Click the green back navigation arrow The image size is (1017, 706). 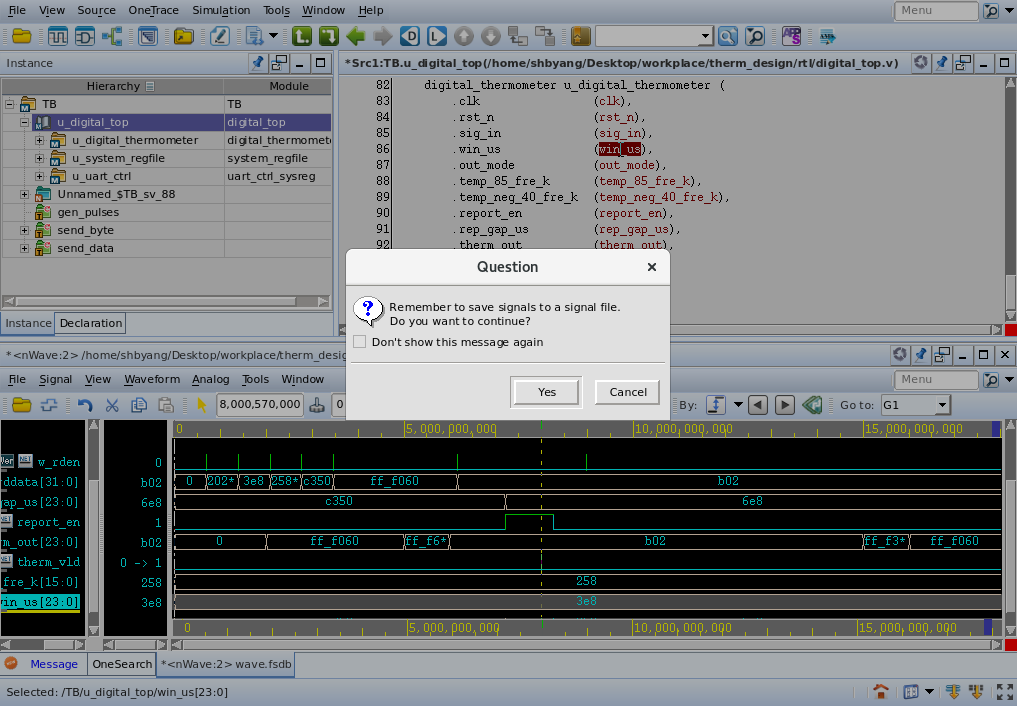(355, 36)
